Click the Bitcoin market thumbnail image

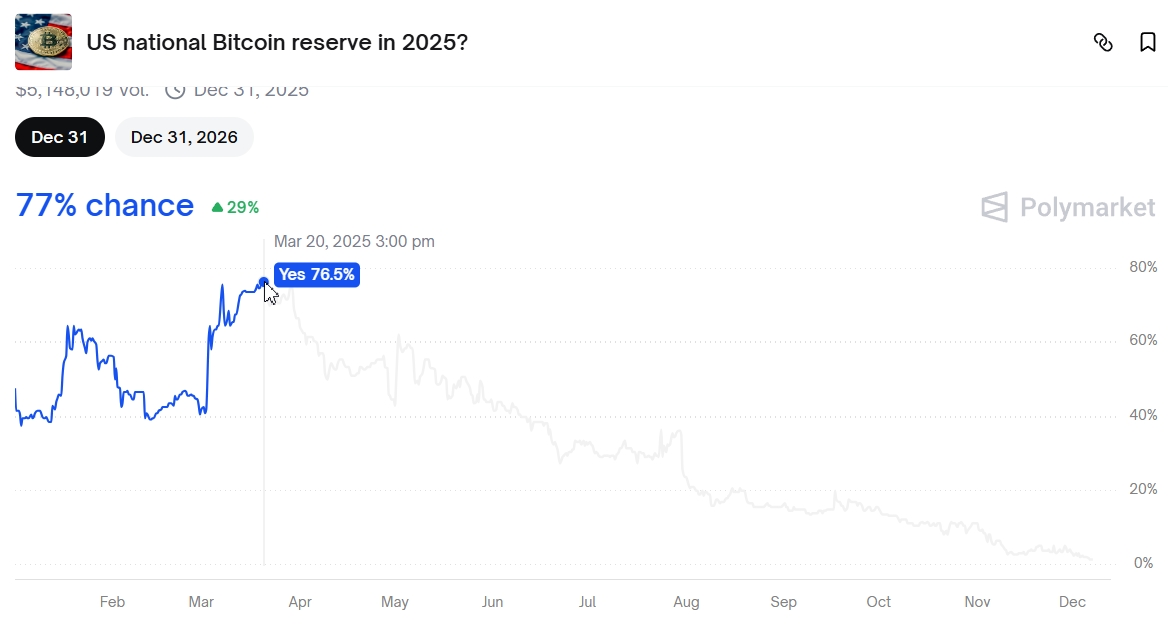(x=42, y=42)
